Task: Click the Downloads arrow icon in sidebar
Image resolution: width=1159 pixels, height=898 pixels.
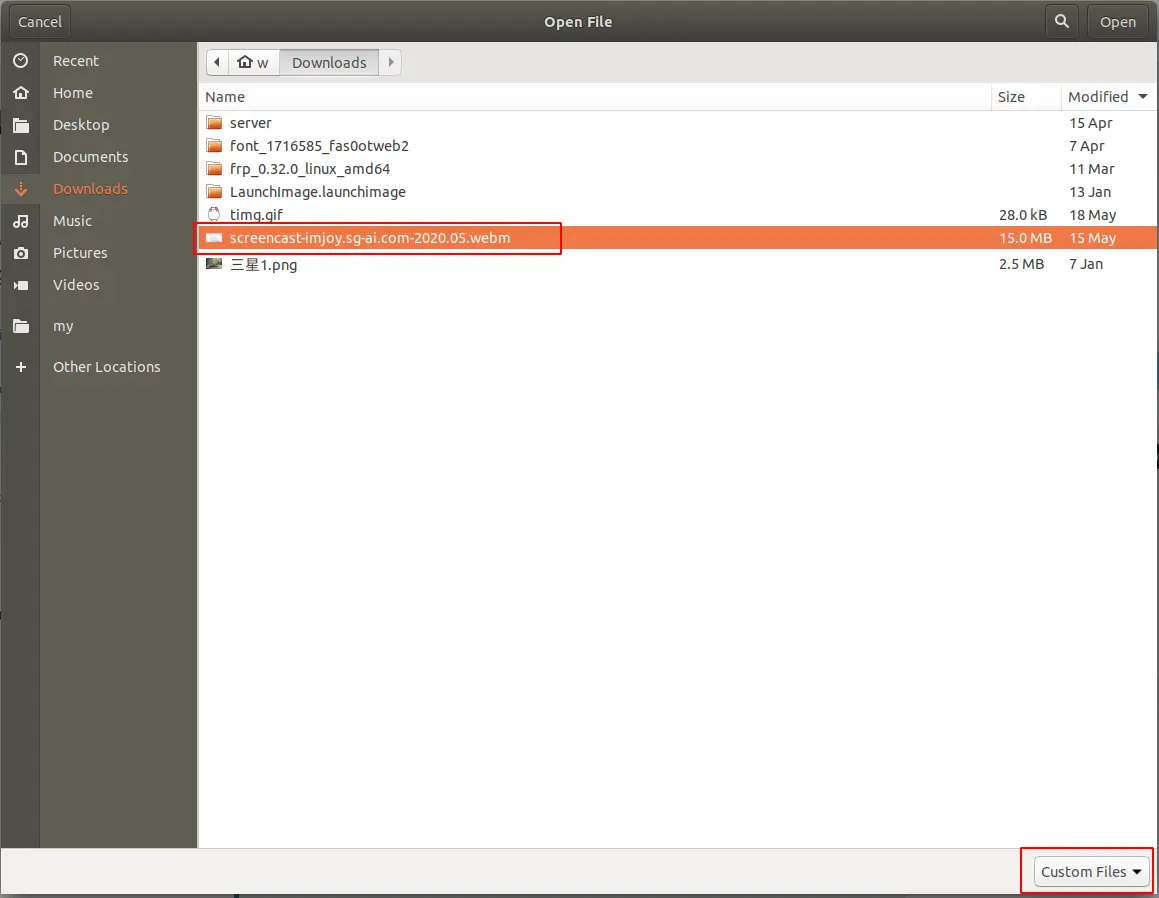Action: (x=21, y=189)
